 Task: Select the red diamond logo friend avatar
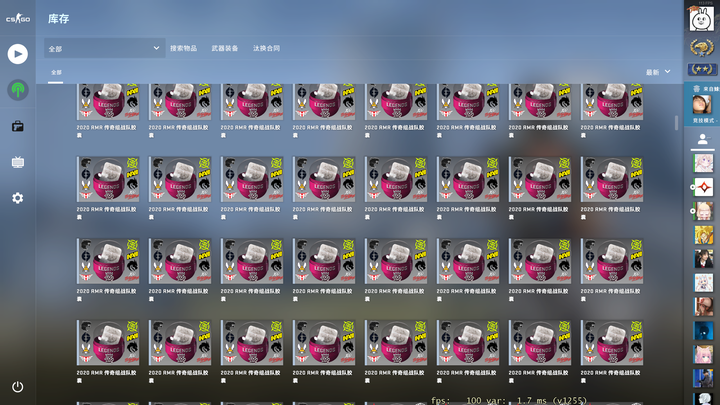pos(703,187)
